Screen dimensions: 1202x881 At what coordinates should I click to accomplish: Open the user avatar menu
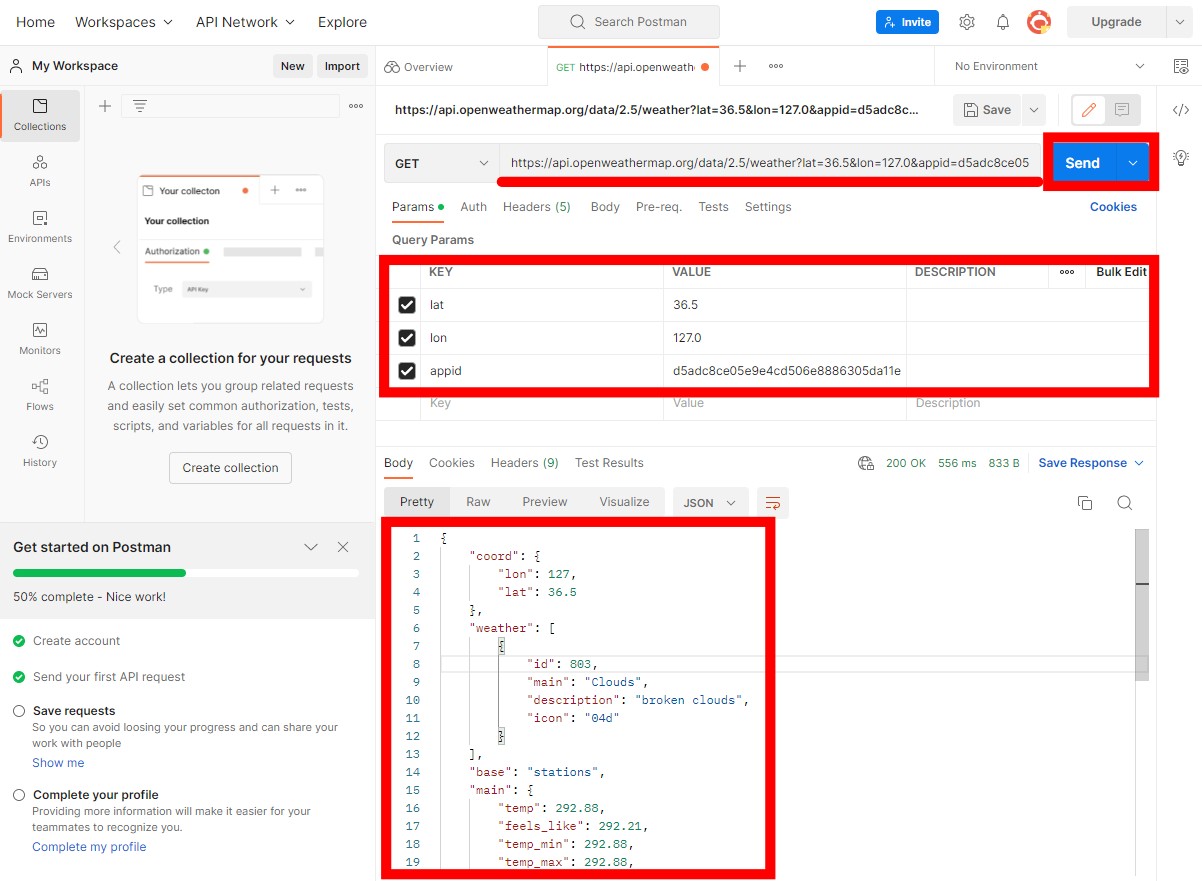(x=1039, y=21)
